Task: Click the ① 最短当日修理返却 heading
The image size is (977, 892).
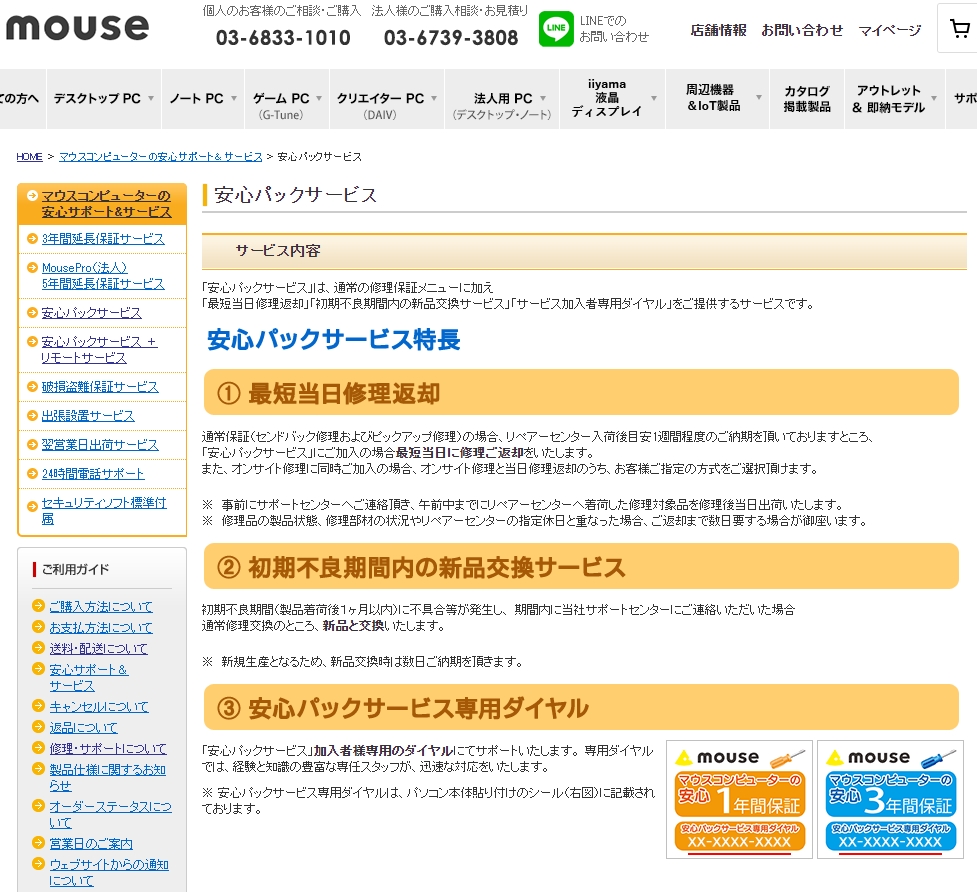Action: coord(581,392)
